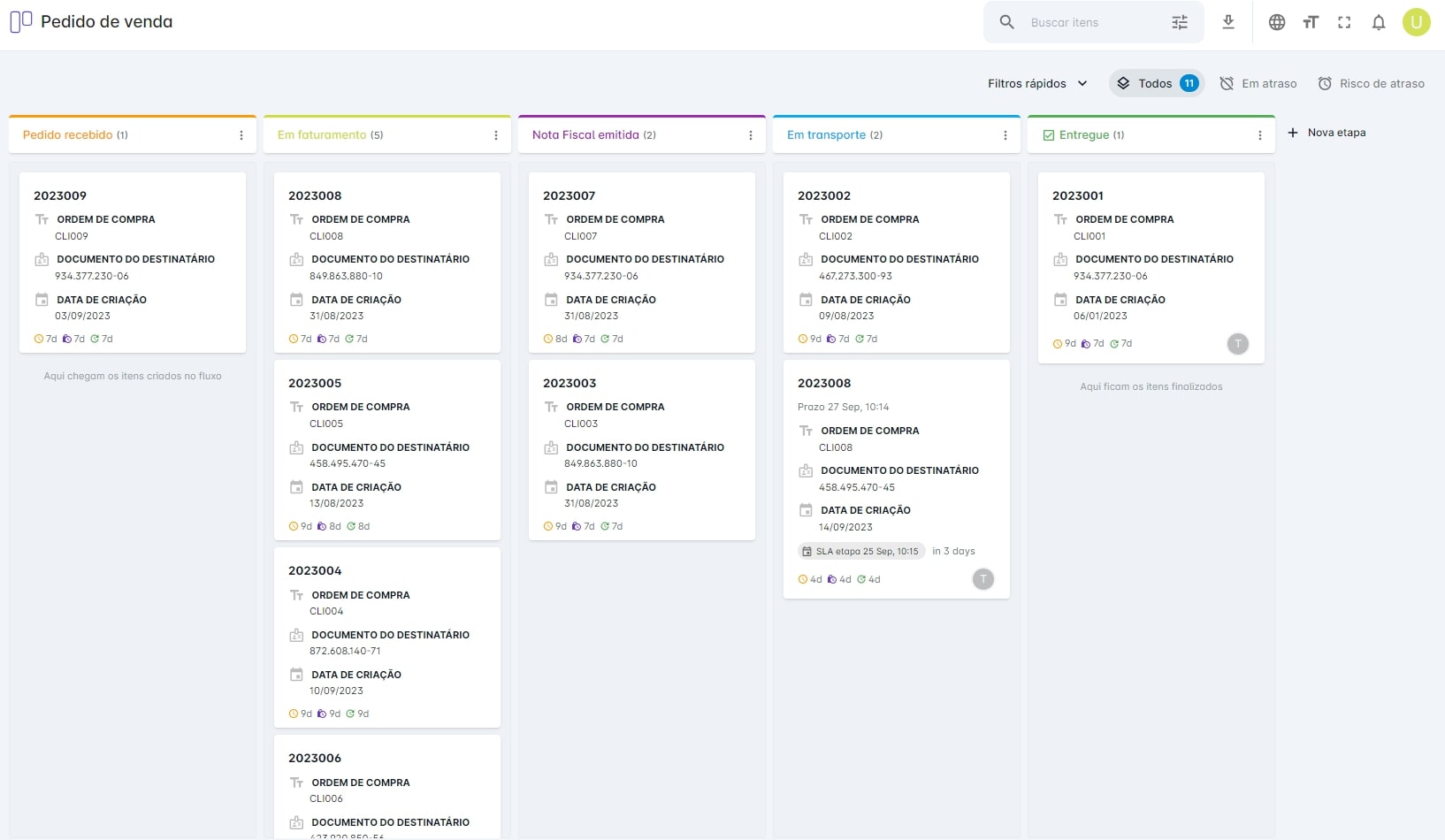Open Entregue column options menu
Screen dimensions: 1445x840
(x=1260, y=135)
